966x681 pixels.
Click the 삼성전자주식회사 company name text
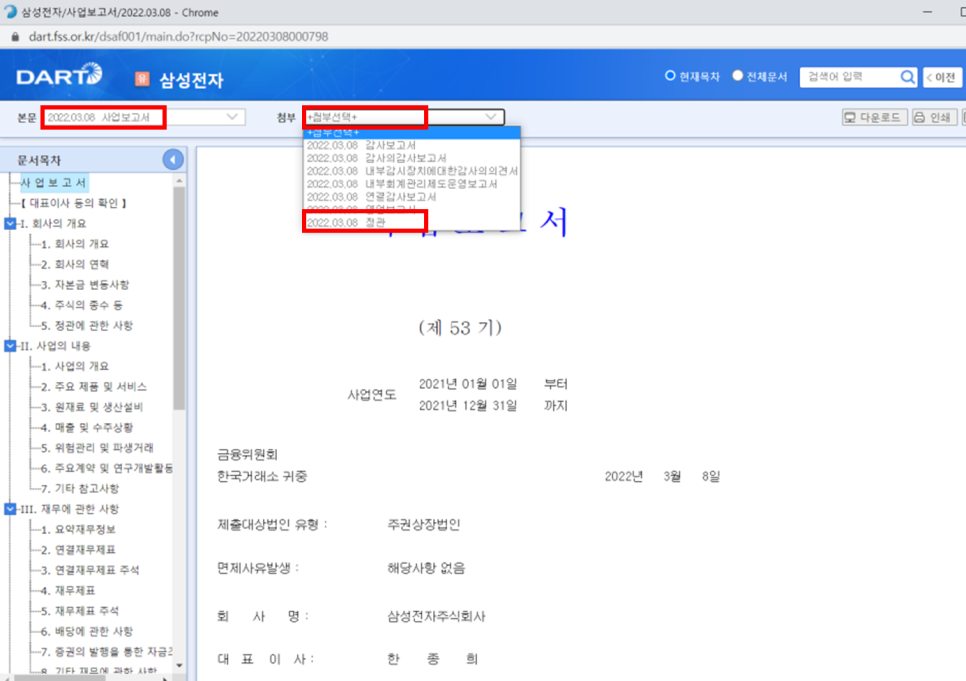pyautogui.click(x=436, y=616)
